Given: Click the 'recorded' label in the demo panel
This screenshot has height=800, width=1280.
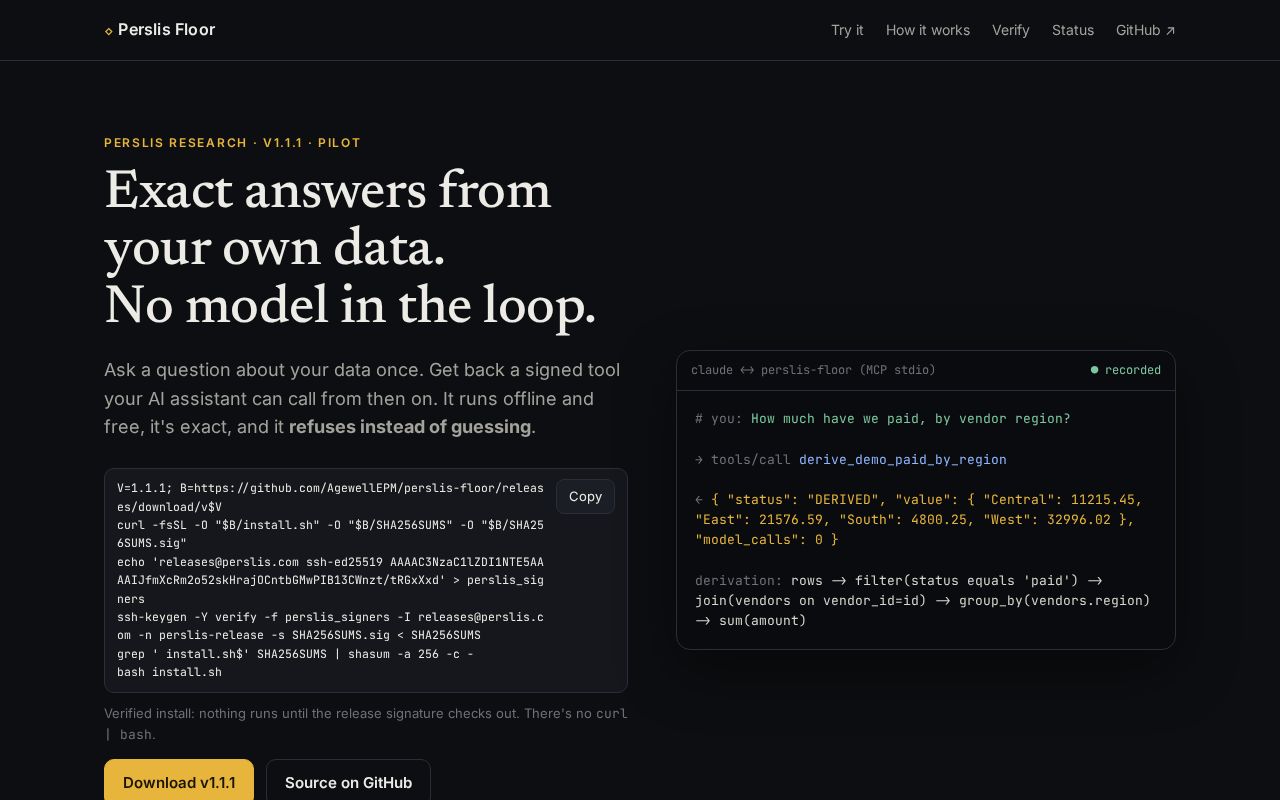Looking at the screenshot, I should click(1133, 370).
